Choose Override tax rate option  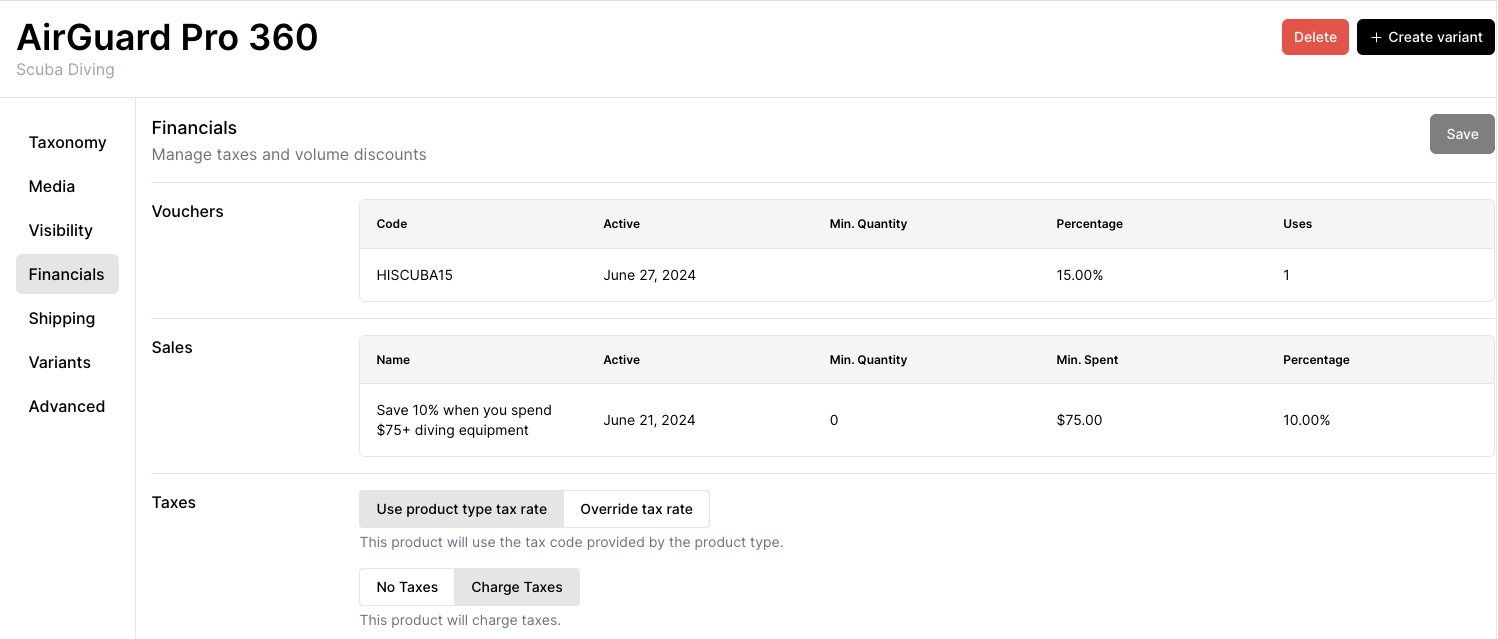tap(636, 509)
